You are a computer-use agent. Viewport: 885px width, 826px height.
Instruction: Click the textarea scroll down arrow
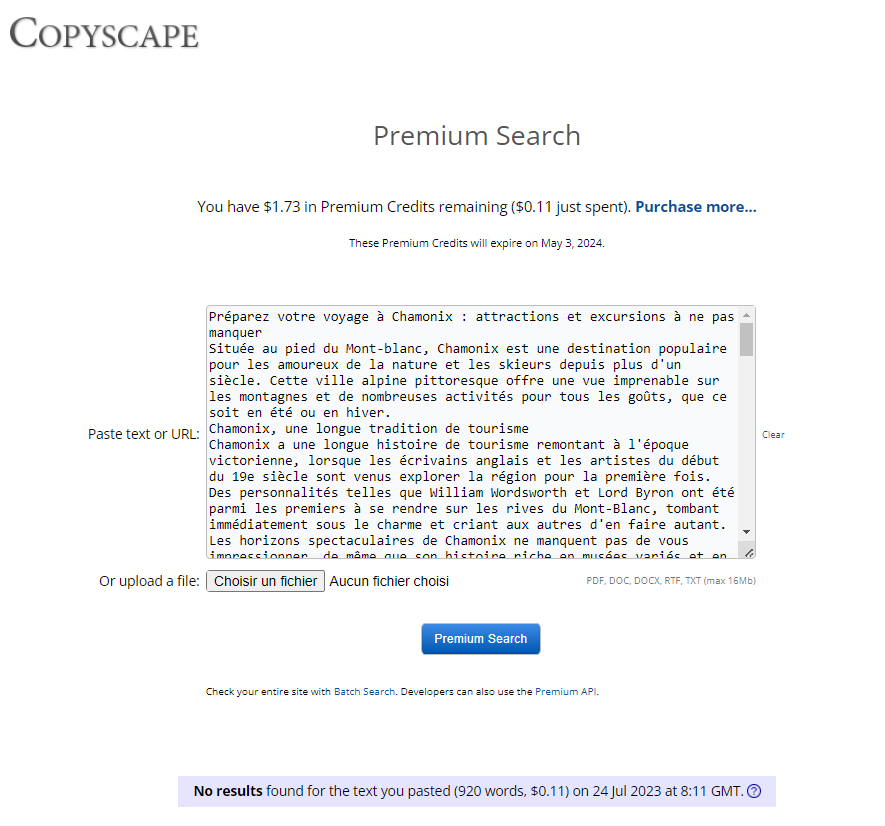[x=746, y=532]
